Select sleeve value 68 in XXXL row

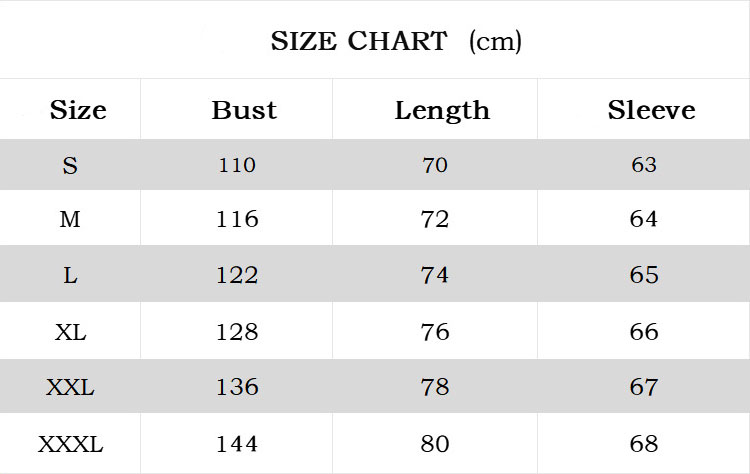644,443
